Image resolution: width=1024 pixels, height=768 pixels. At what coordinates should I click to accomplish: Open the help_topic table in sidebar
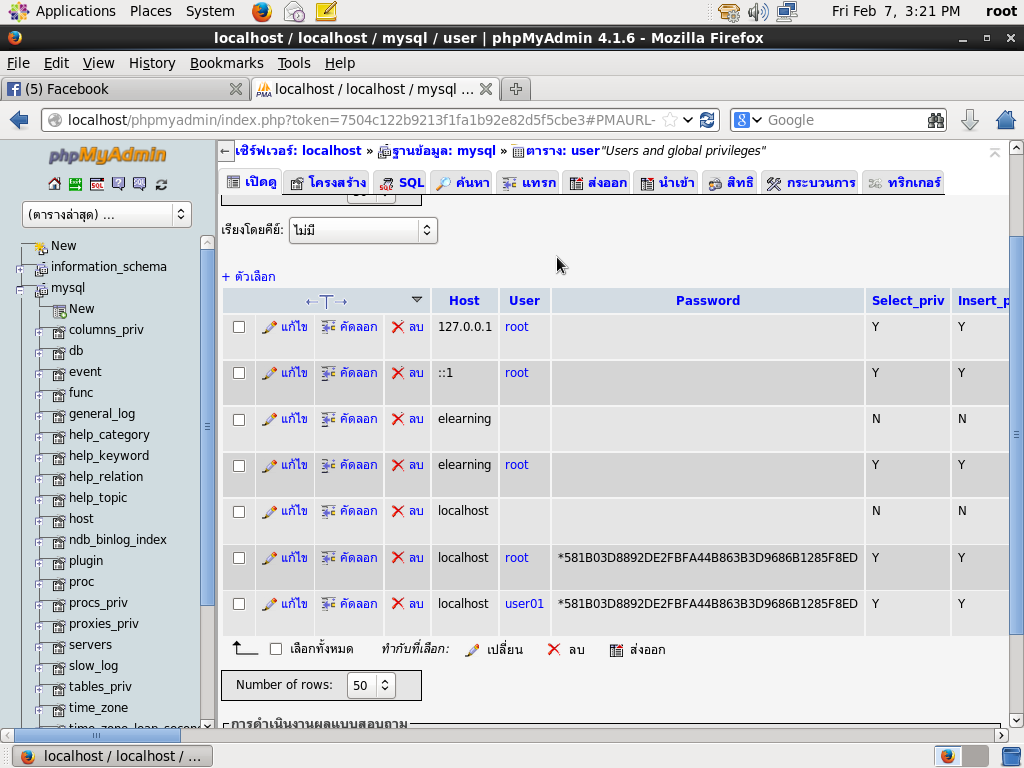point(98,498)
